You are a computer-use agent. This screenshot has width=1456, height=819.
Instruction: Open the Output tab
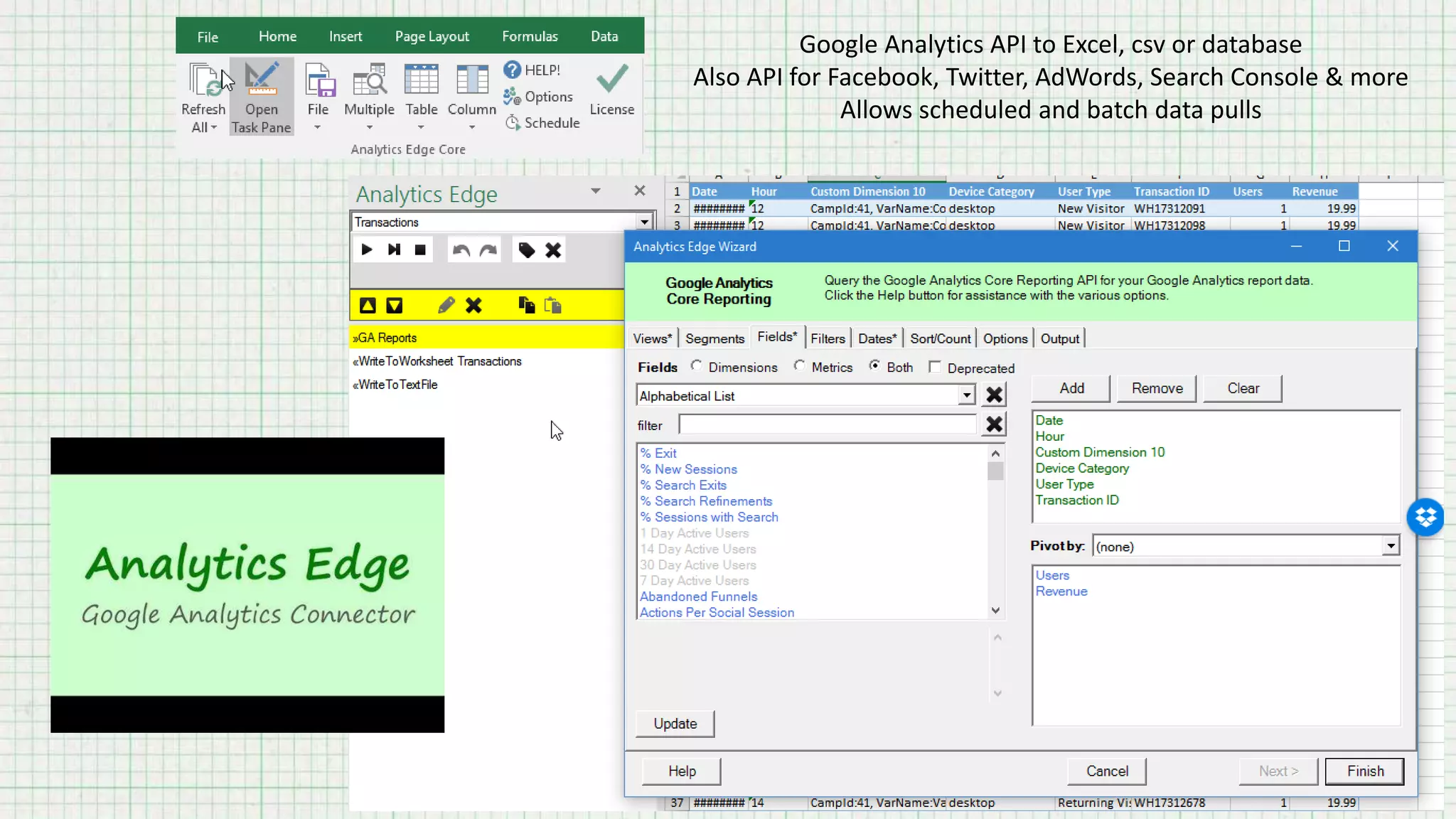point(1059,338)
